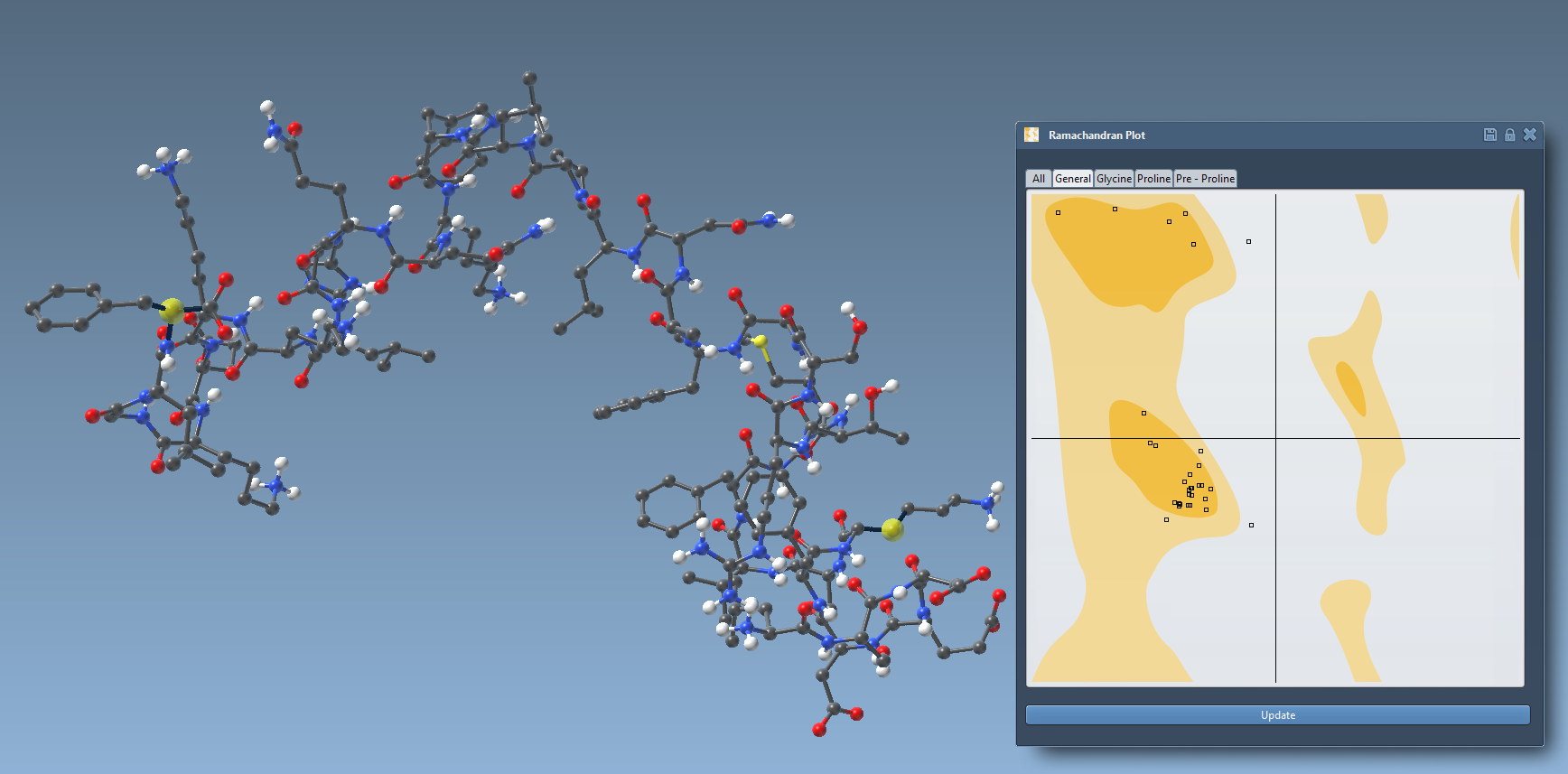Toggle the padlock icon in plot header
Image resolution: width=1568 pixels, height=774 pixels.
1509,135
